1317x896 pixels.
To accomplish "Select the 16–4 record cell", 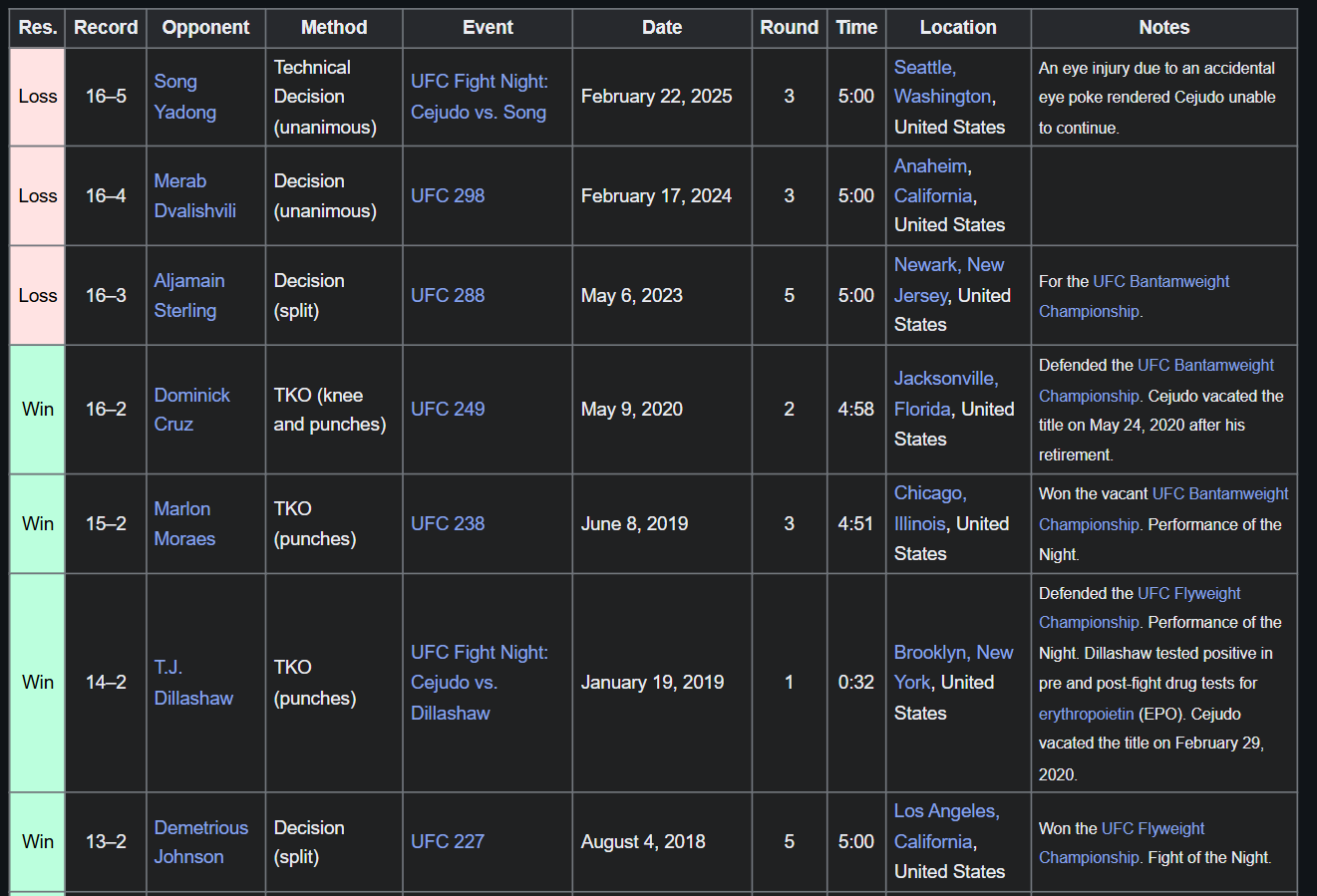I will click(x=106, y=195).
